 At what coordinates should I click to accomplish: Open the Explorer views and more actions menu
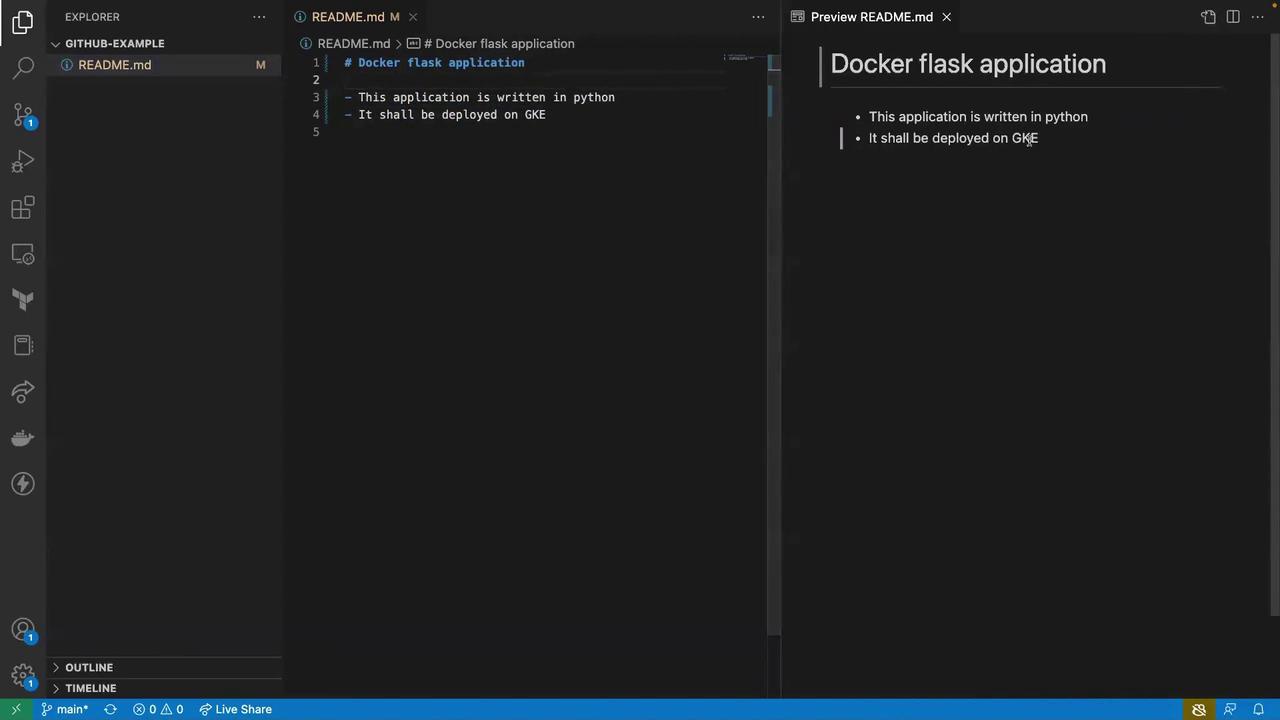(x=259, y=17)
